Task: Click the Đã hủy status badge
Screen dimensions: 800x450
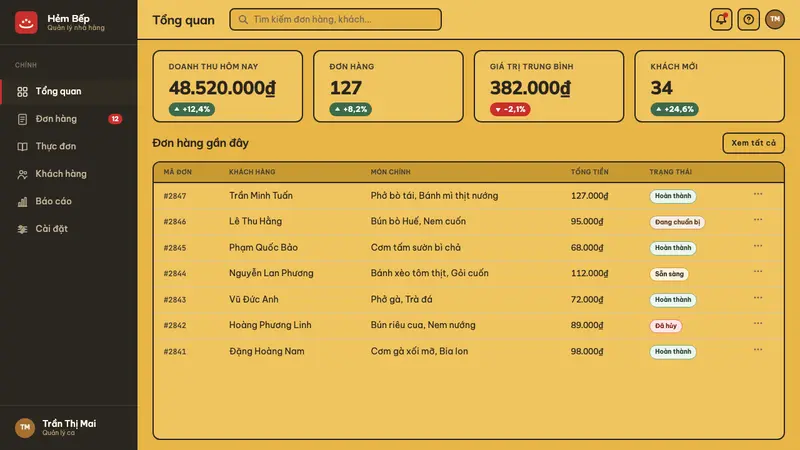Action: pos(665,326)
